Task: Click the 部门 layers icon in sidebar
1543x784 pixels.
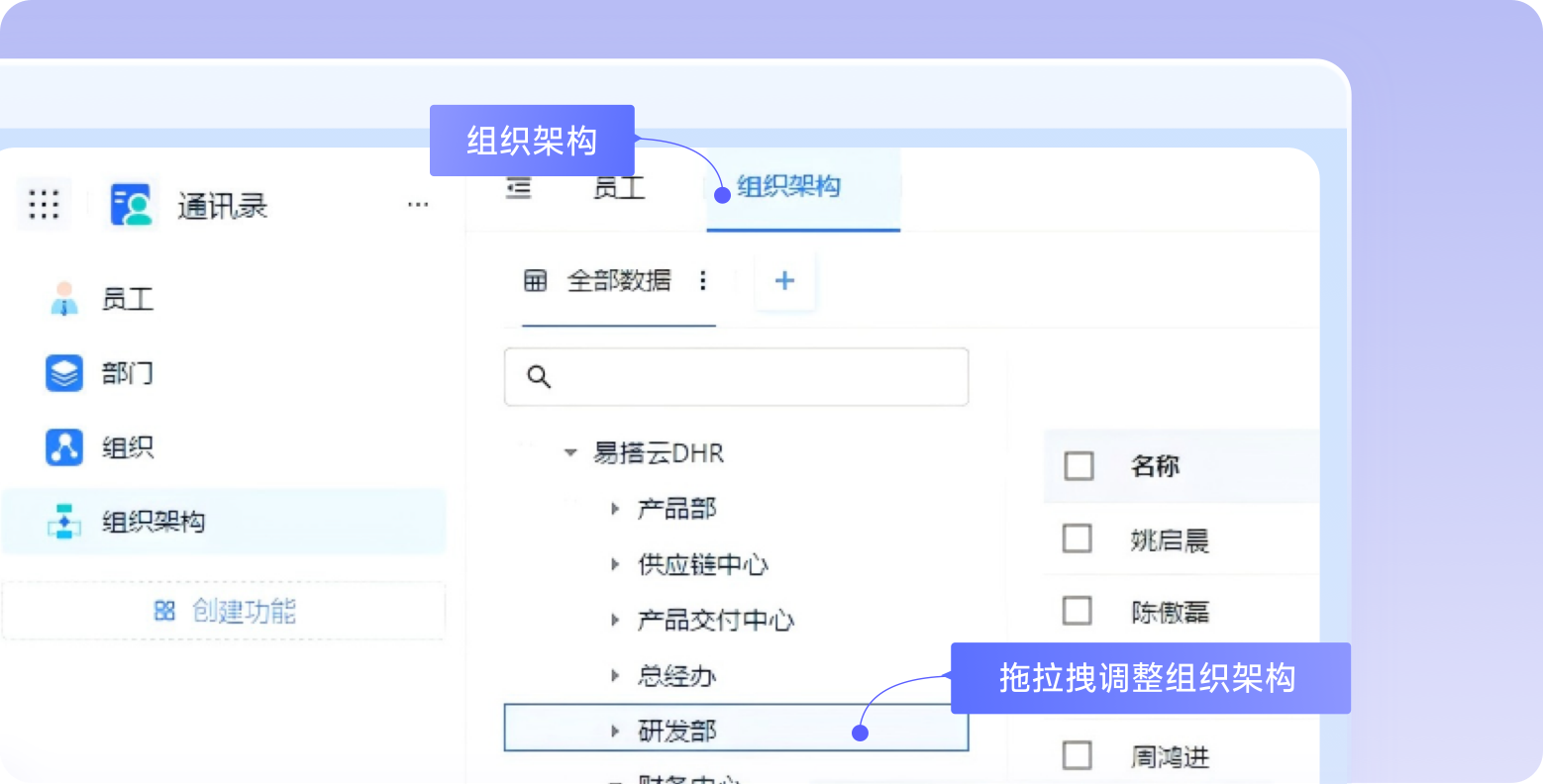Action: 64,373
